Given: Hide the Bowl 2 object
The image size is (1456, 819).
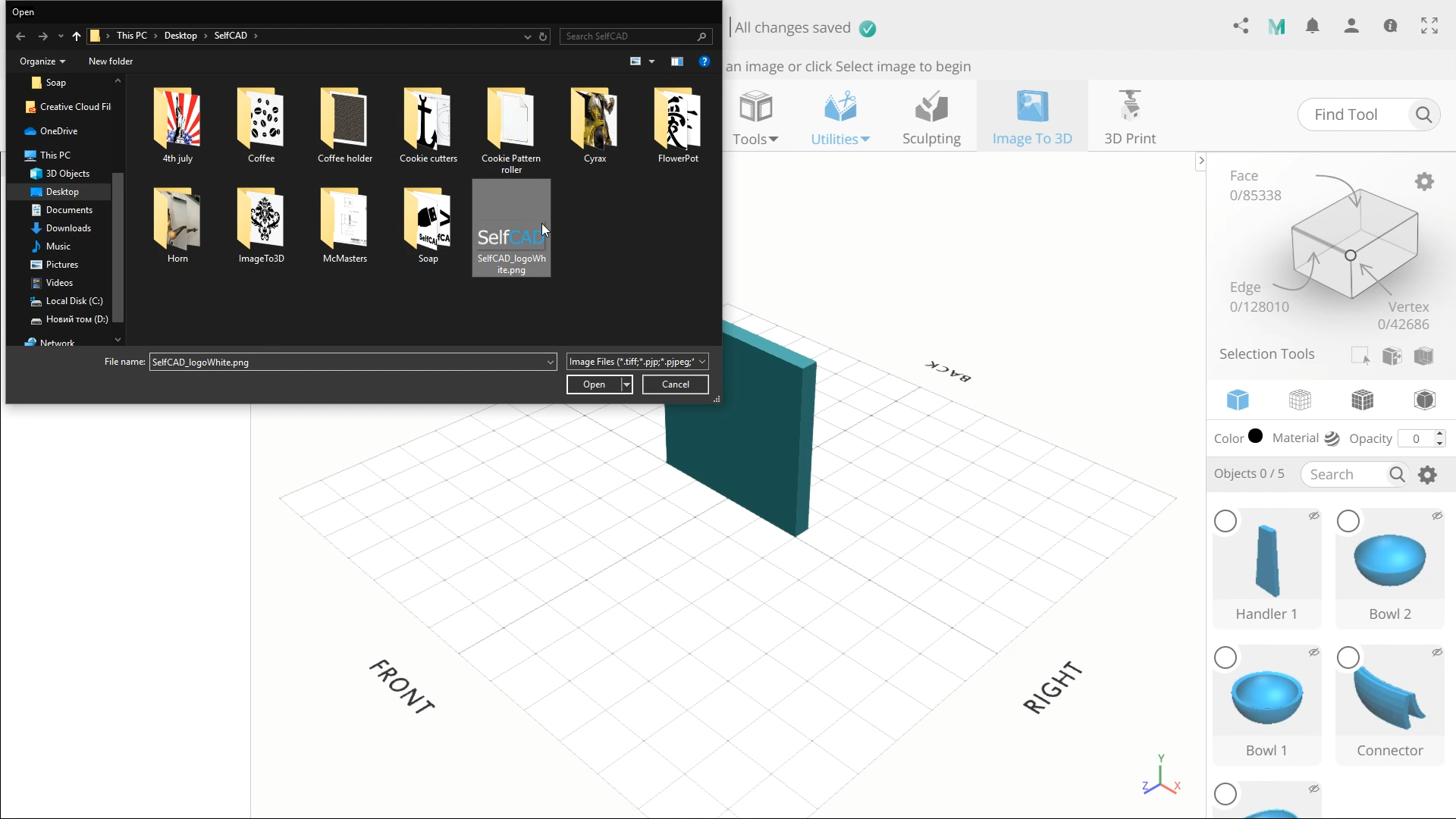Looking at the screenshot, I should point(1437,516).
